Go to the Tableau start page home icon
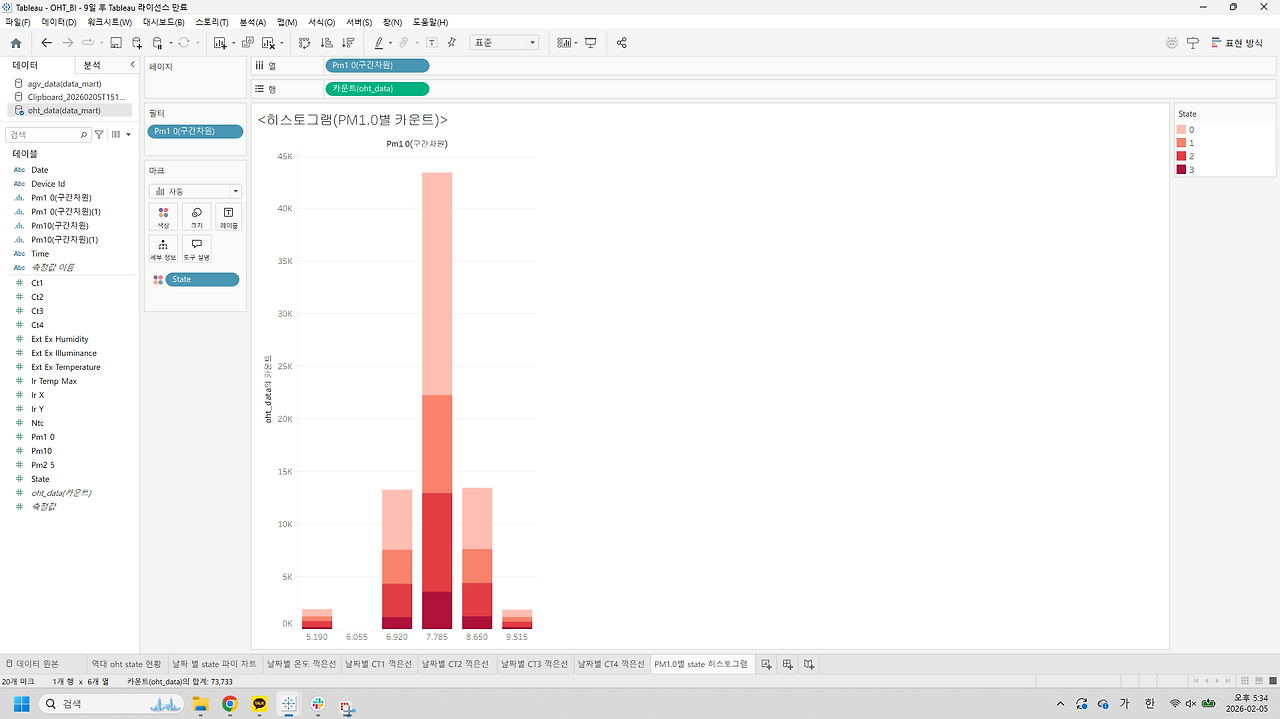This screenshot has width=1280, height=719. pyautogui.click(x=16, y=43)
